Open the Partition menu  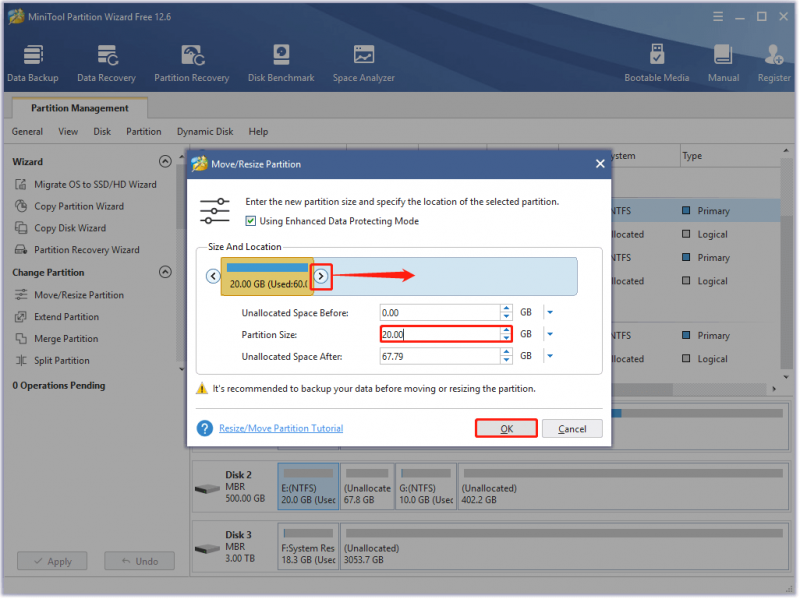pyautogui.click(x=144, y=132)
